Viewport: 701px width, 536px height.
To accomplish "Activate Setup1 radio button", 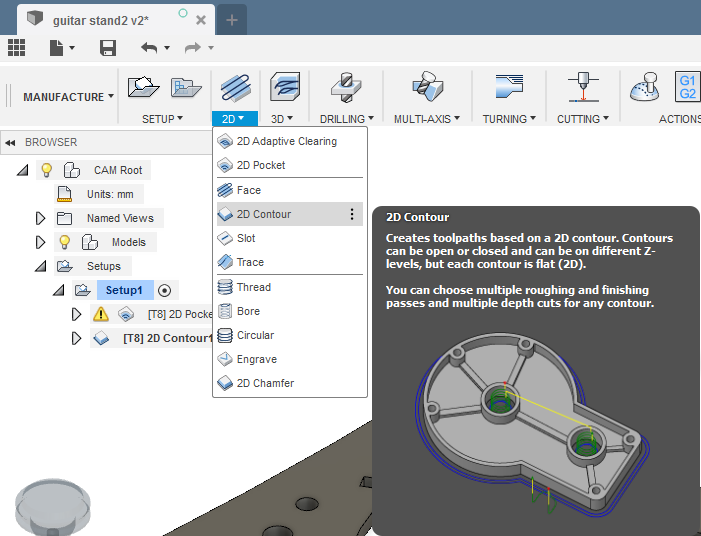I will point(165,291).
